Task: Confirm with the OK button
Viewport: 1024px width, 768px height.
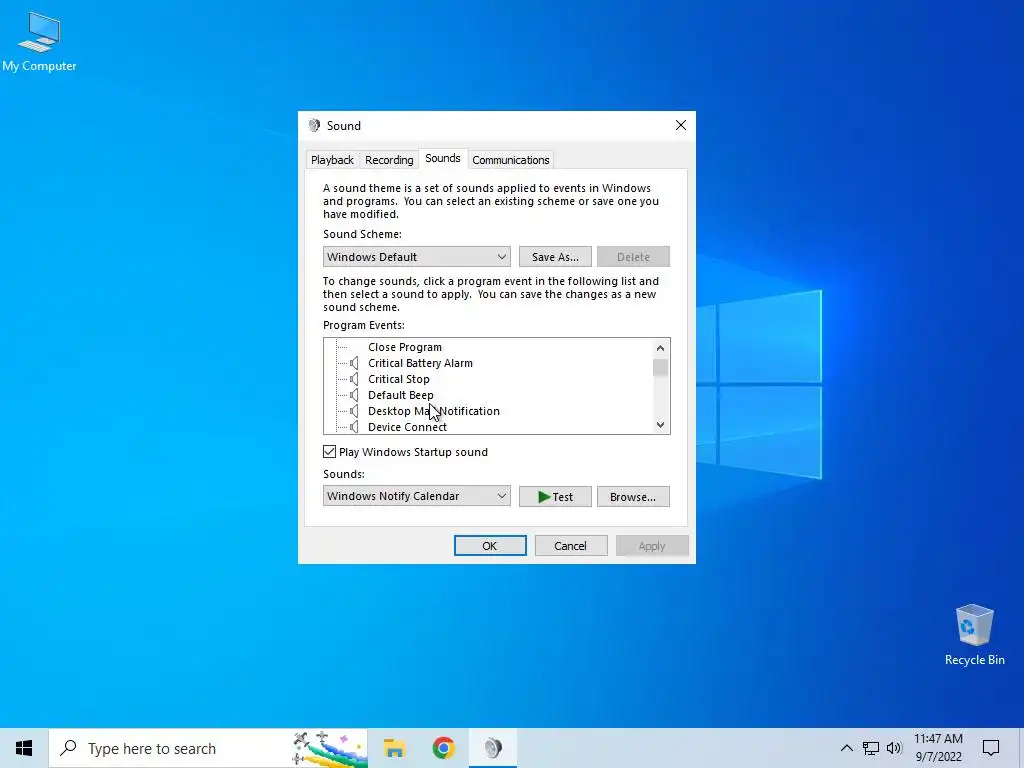Action: tap(490, 546)
